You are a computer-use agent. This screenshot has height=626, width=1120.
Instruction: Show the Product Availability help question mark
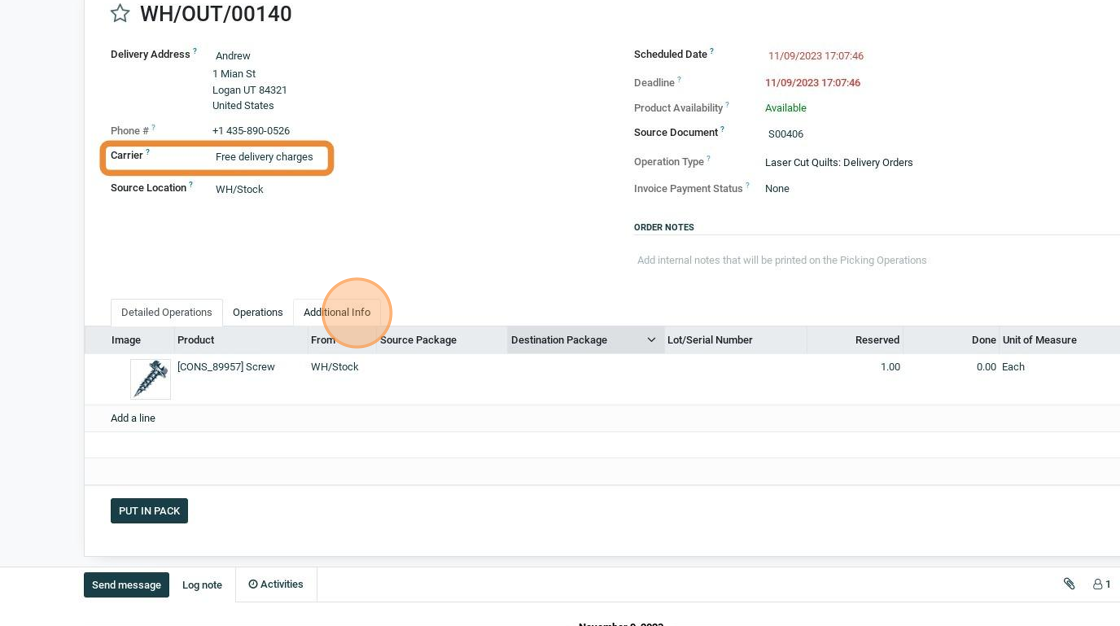(x=727, y=104)
